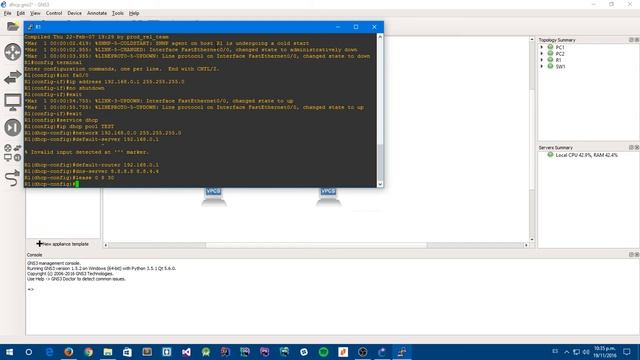Expand PC1 in Topology Summary
The width and height of the screenshot is (640, 360).
[542, 47]
